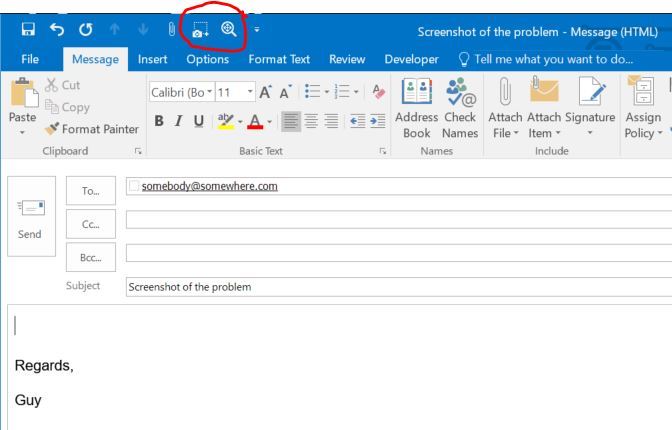The height and width of the screenshot is (430, 672).
Task: Increase the indent
Action: pyautogui.click(x=378, y=121)
